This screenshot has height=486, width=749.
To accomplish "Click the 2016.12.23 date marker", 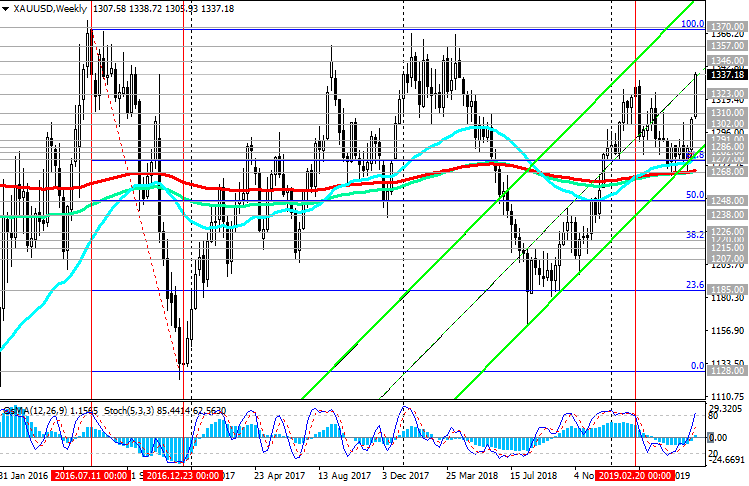I will click(181, 478).
